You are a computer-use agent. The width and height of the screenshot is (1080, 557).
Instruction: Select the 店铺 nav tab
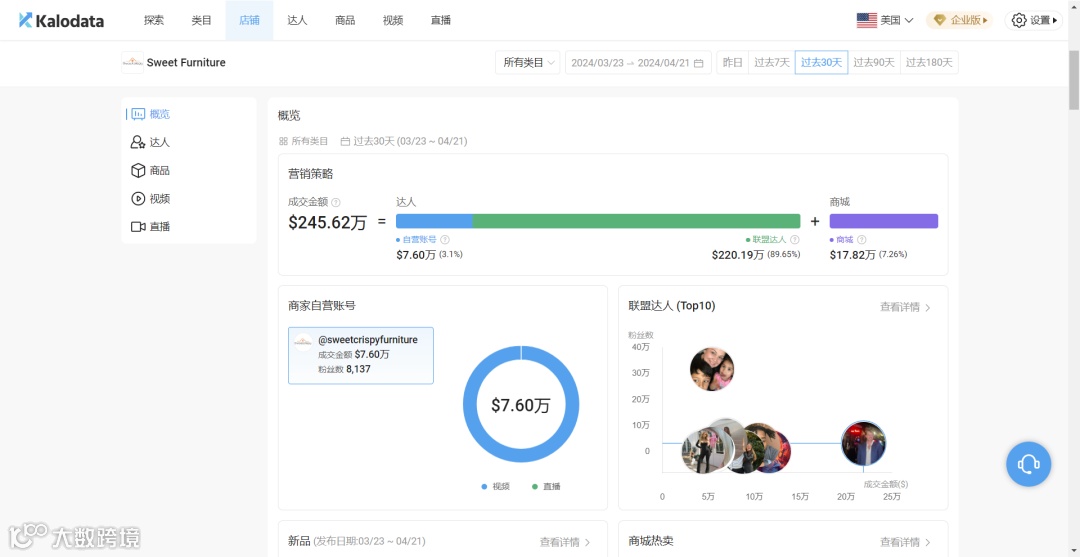click(x=249, y=21)
